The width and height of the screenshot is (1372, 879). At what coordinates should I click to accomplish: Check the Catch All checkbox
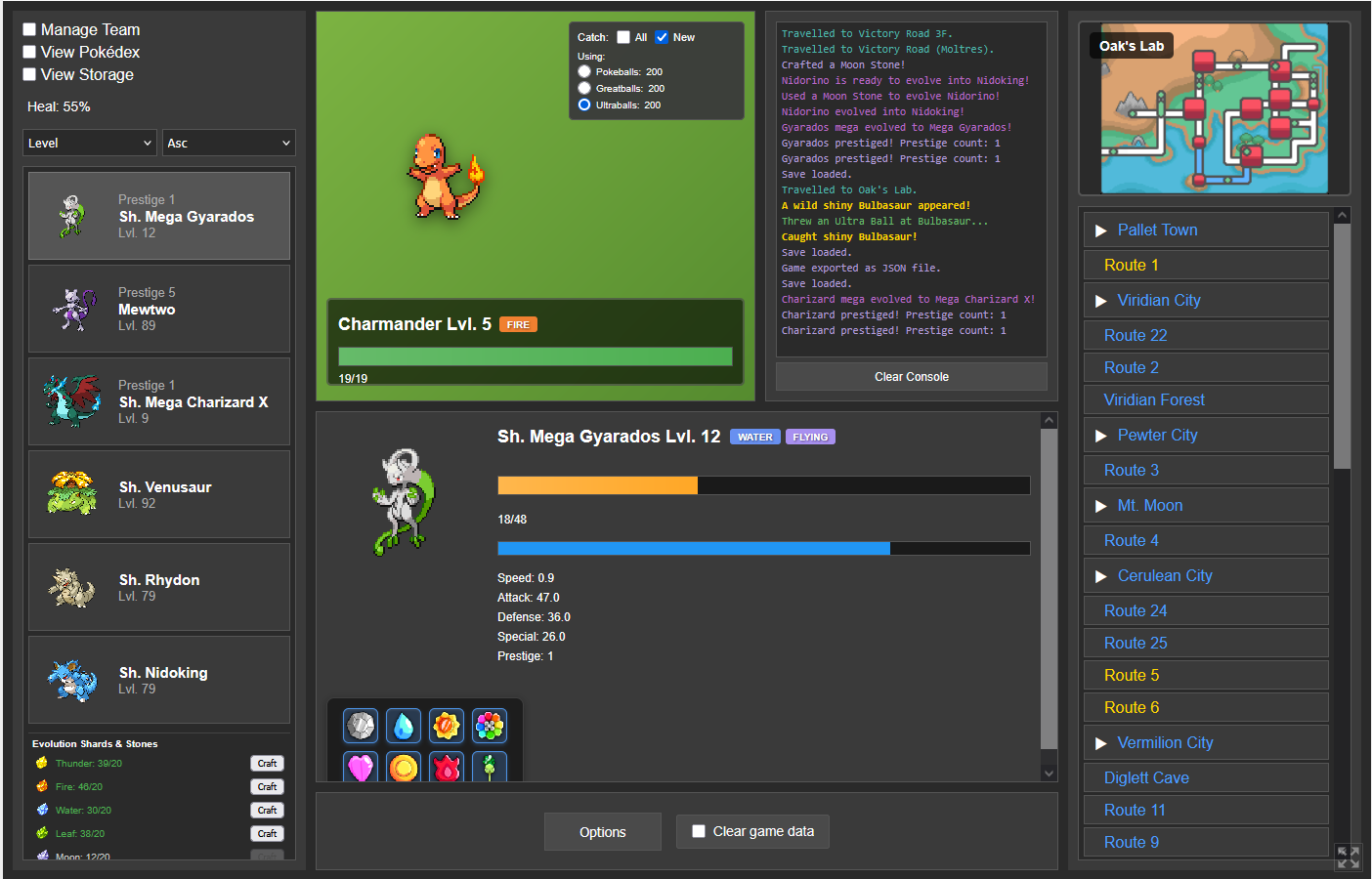[623, 37]
